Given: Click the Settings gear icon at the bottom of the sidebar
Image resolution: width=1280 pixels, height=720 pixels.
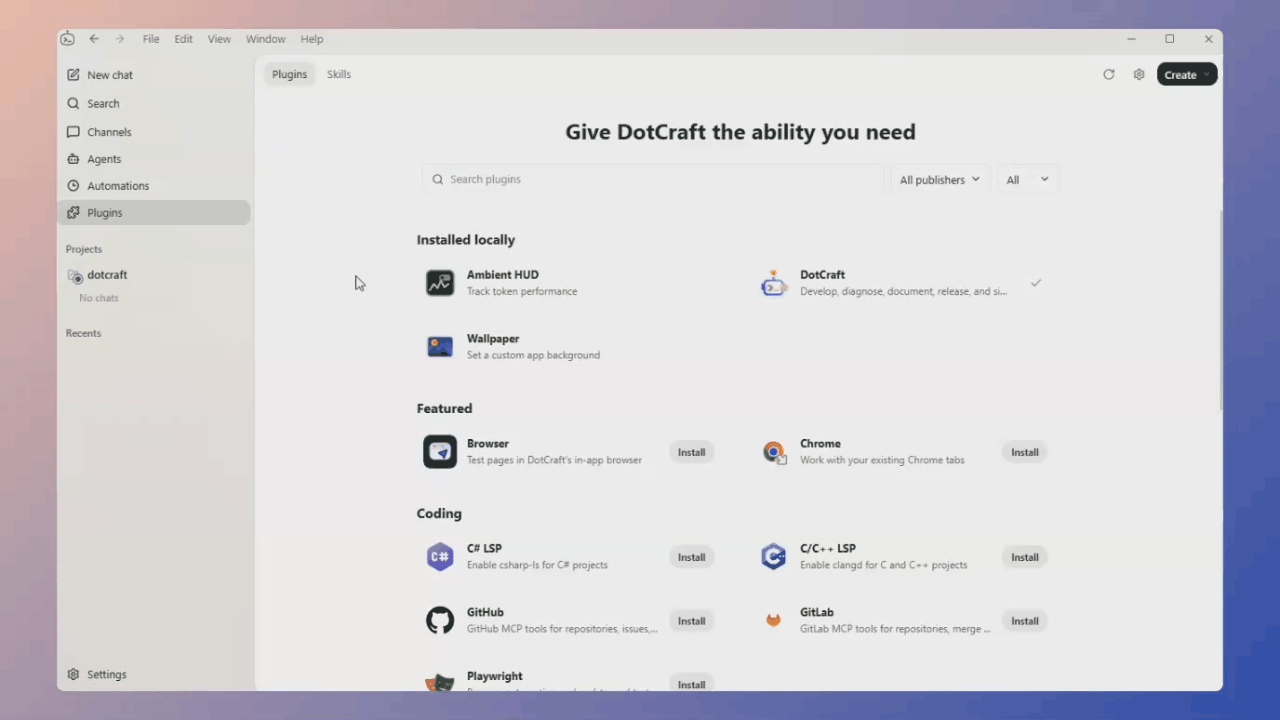Looking at the screenshot, I should click(73, 675).
